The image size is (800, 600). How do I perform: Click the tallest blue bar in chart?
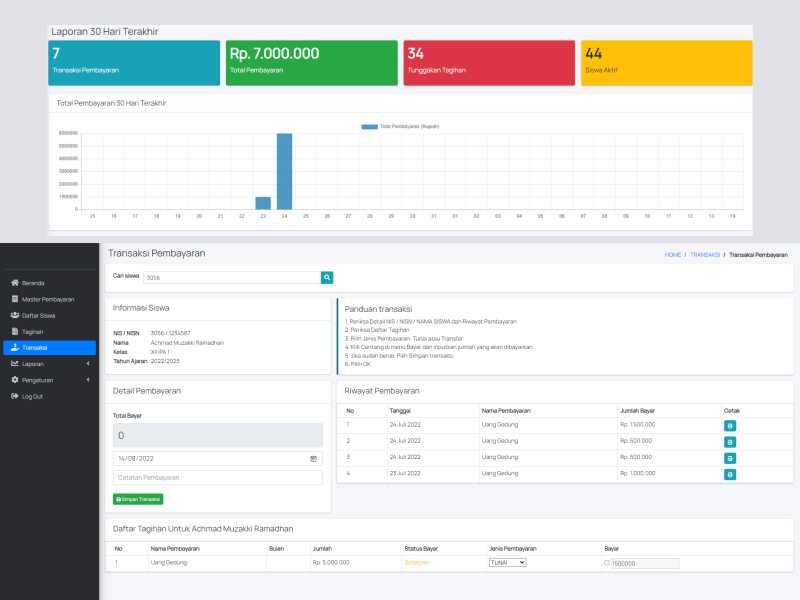pos(284,170)
